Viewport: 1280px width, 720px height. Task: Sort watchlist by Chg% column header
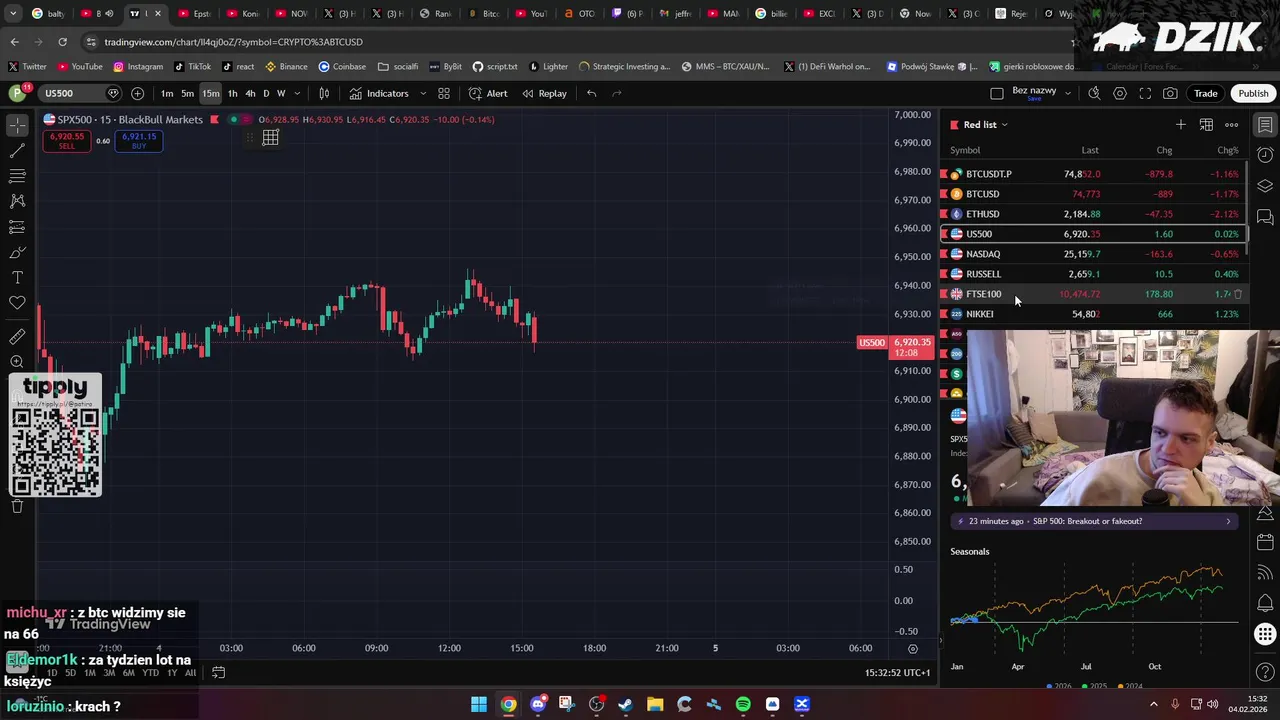tap(1228, 150)
